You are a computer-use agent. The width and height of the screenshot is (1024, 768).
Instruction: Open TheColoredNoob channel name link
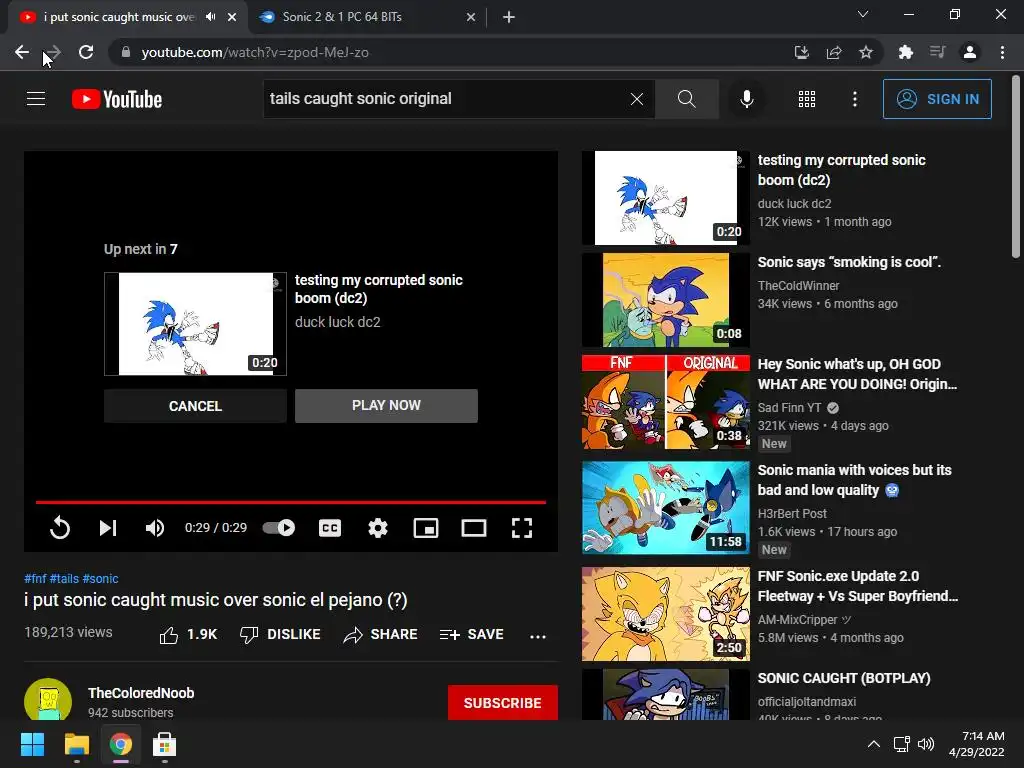pos(141,693)
